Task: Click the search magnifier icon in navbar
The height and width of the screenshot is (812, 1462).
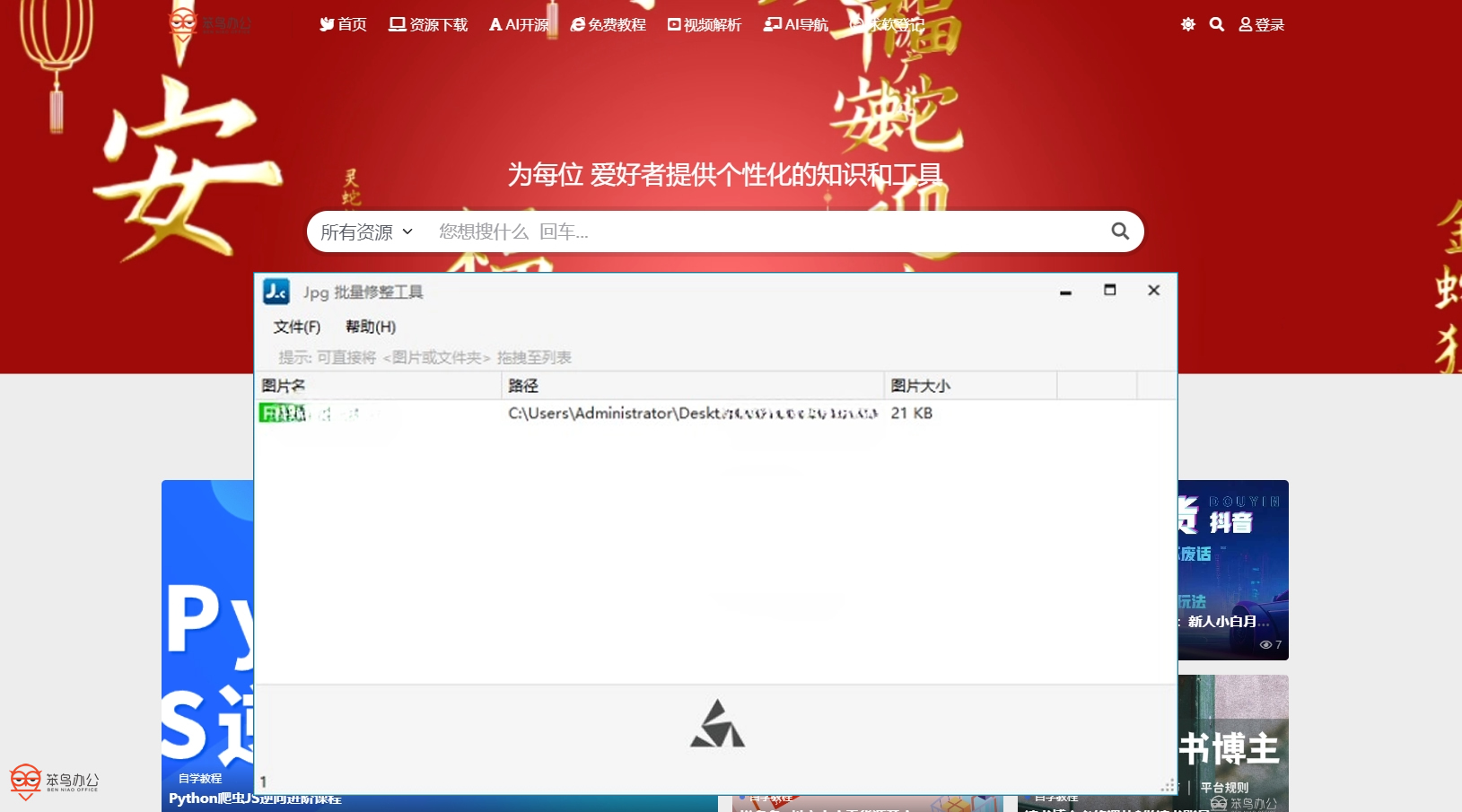Action: pos(1216,24)
